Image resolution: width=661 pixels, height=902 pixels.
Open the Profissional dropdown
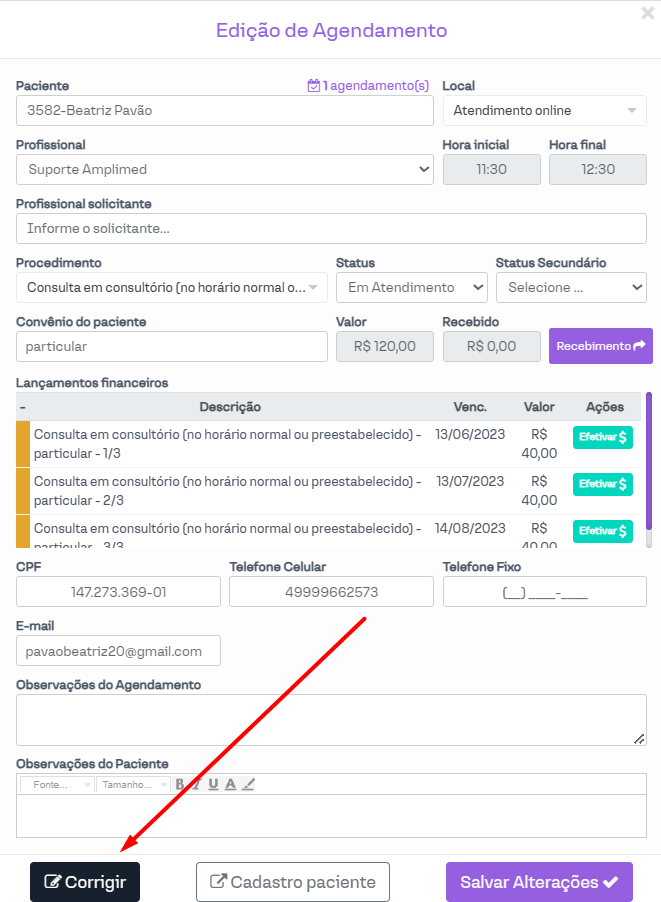tap(225, 170)
